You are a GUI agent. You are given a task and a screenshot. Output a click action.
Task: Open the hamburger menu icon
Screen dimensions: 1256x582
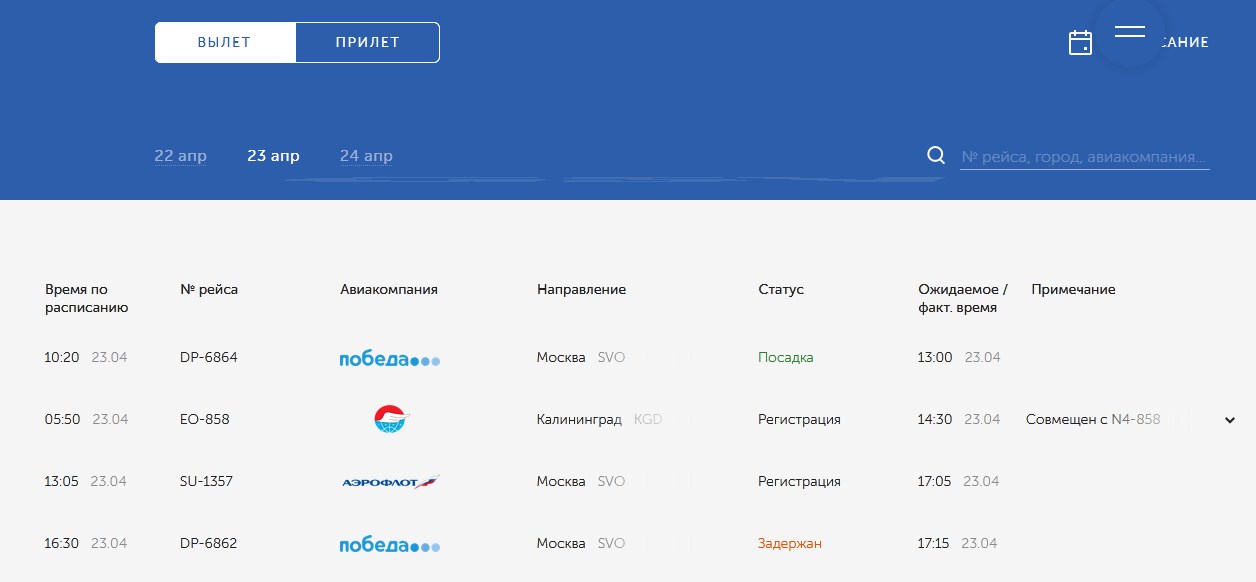pos(1129,32)
